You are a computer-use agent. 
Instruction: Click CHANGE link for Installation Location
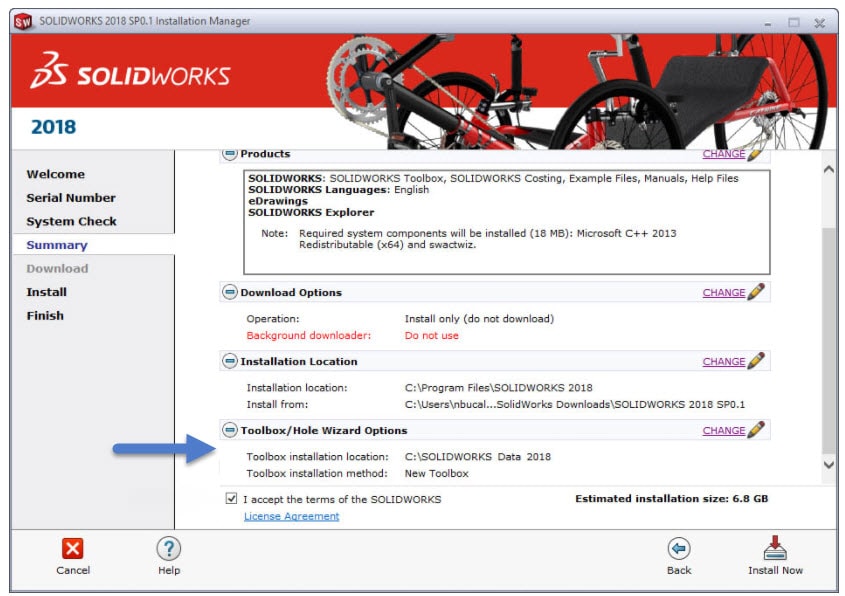tap(724, 362)
